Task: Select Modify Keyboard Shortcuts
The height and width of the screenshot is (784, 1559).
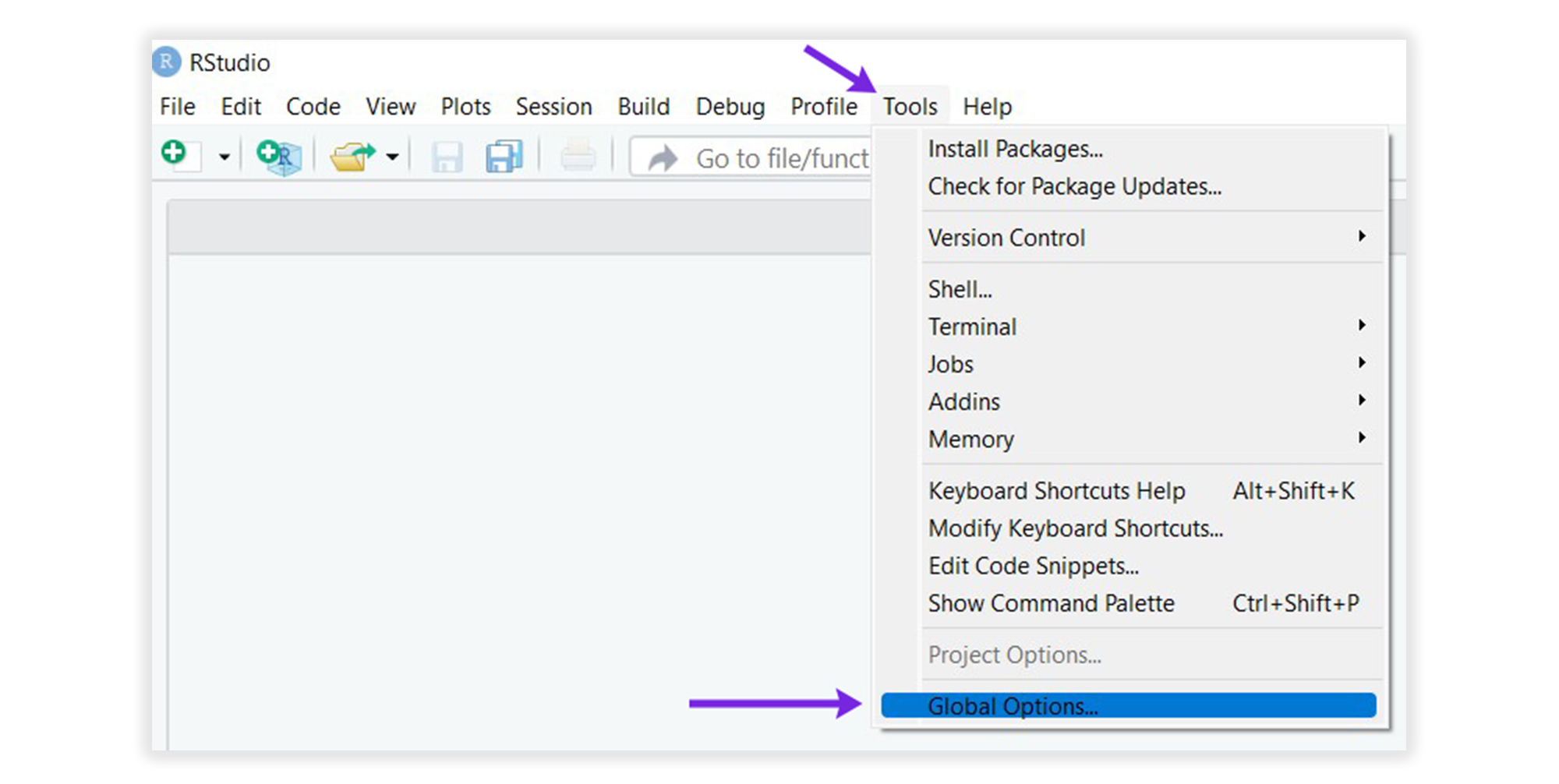Action: 1129,528
